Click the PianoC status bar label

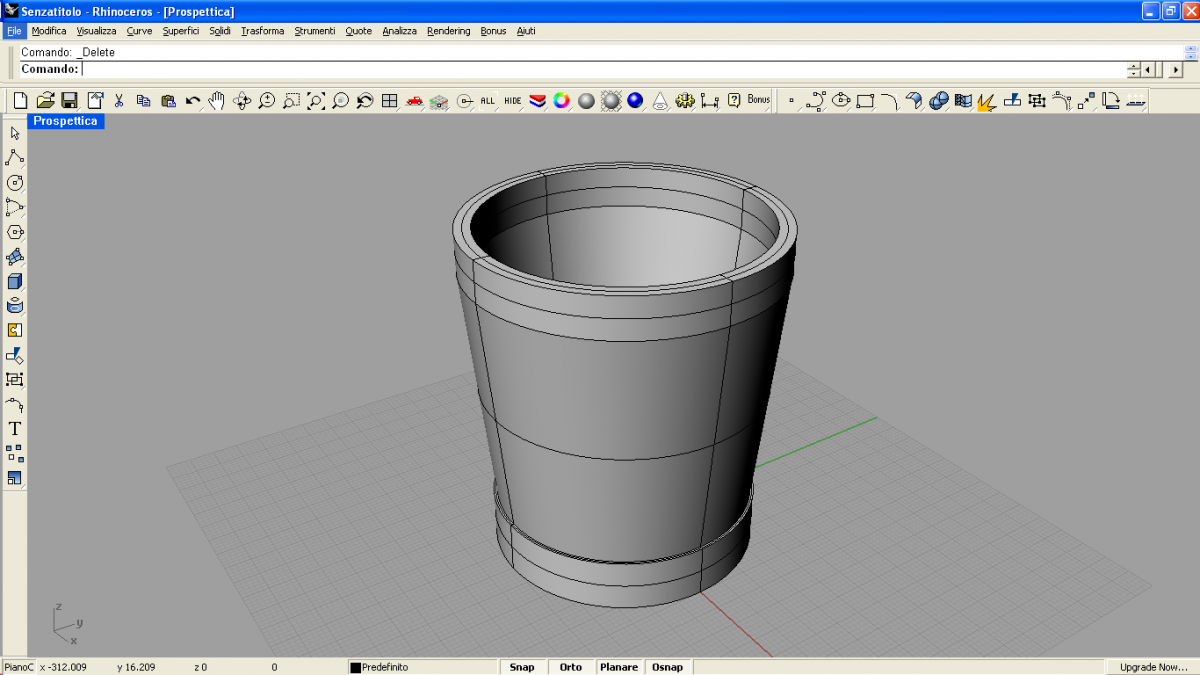pos(18,667)
